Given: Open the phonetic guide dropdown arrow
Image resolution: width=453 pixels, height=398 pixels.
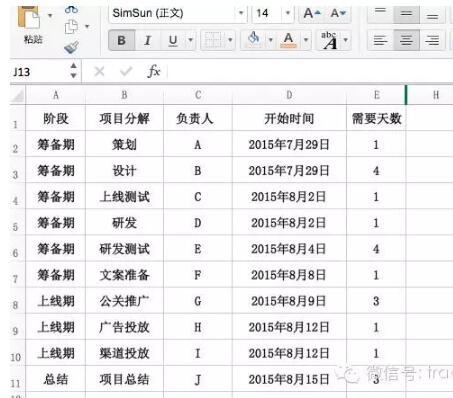Looking at the screenshot, I should pyautogui.click(x=346, y=40).
